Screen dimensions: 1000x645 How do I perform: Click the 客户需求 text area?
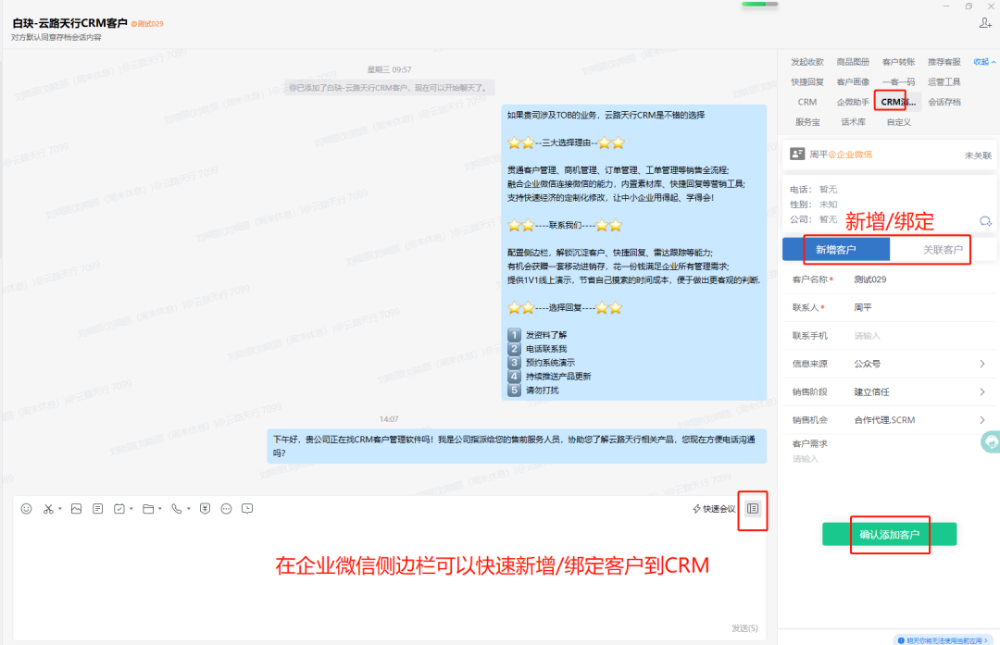[890, 458]
